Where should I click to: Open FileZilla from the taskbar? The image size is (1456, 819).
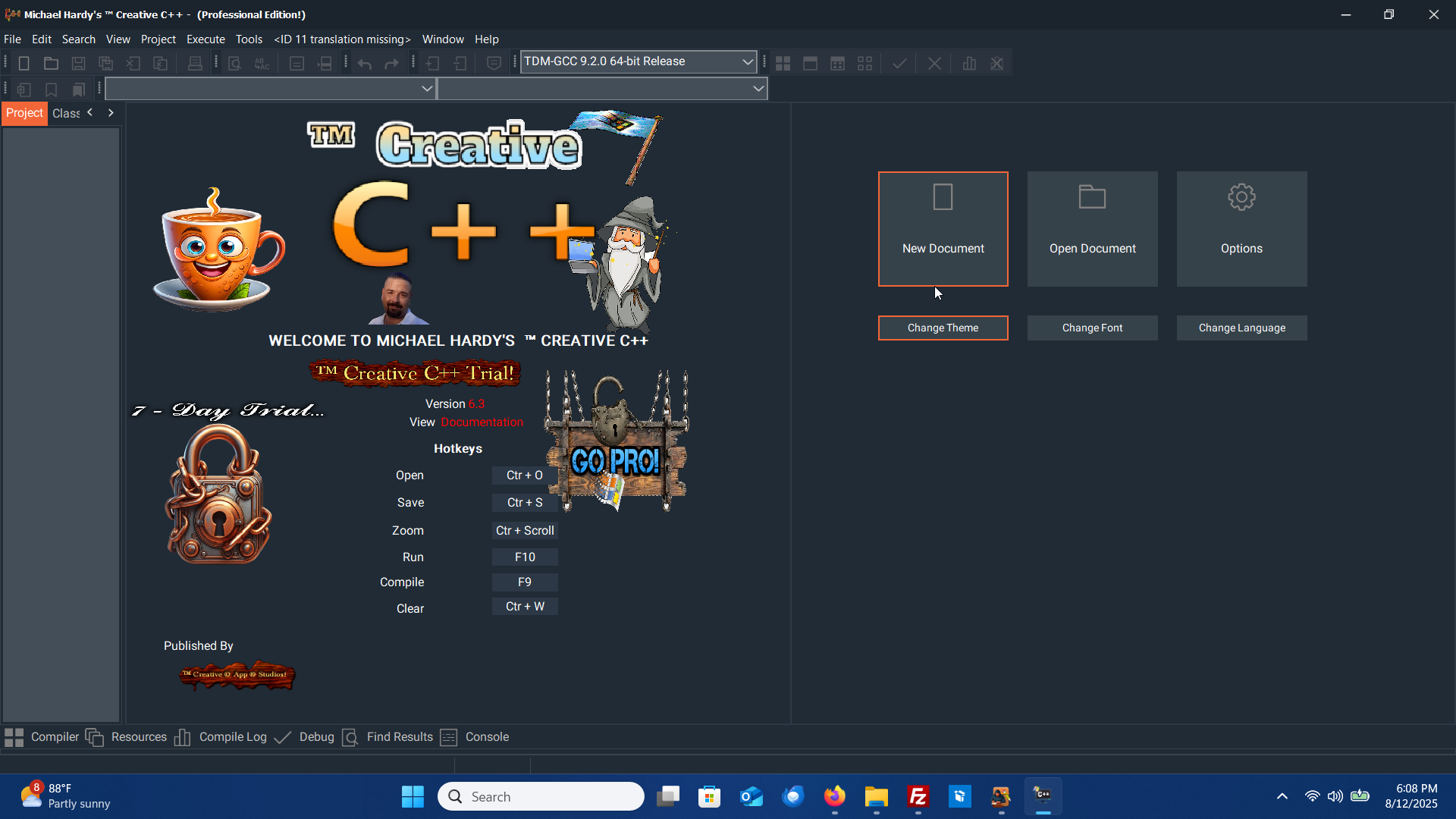tap(918, 797)
